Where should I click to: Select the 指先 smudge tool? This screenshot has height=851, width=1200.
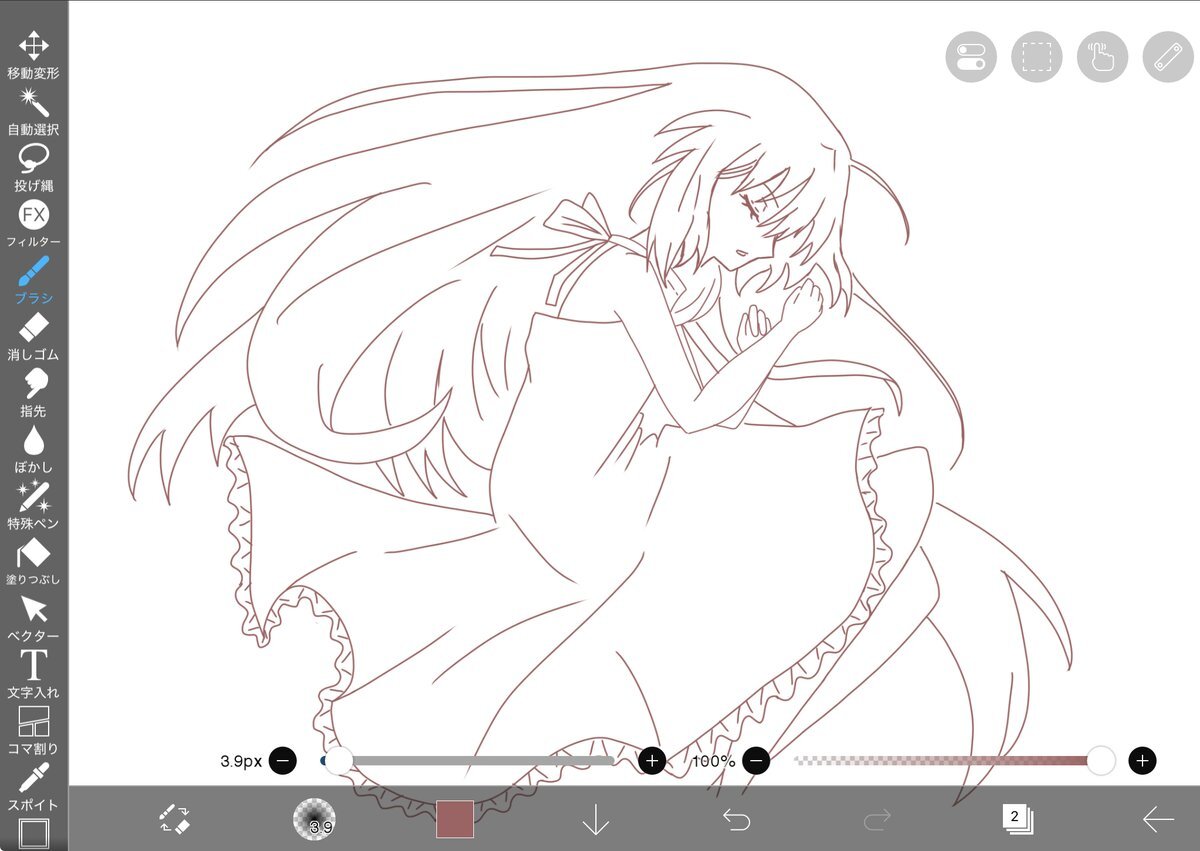click(34, 393)
